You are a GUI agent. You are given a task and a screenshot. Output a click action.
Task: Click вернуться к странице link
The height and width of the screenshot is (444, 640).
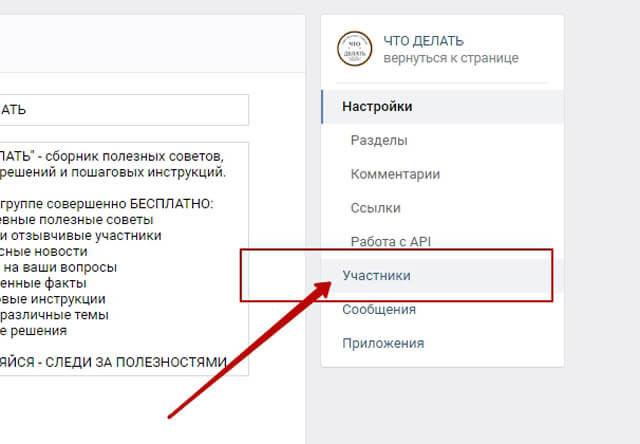pos(451,58)
